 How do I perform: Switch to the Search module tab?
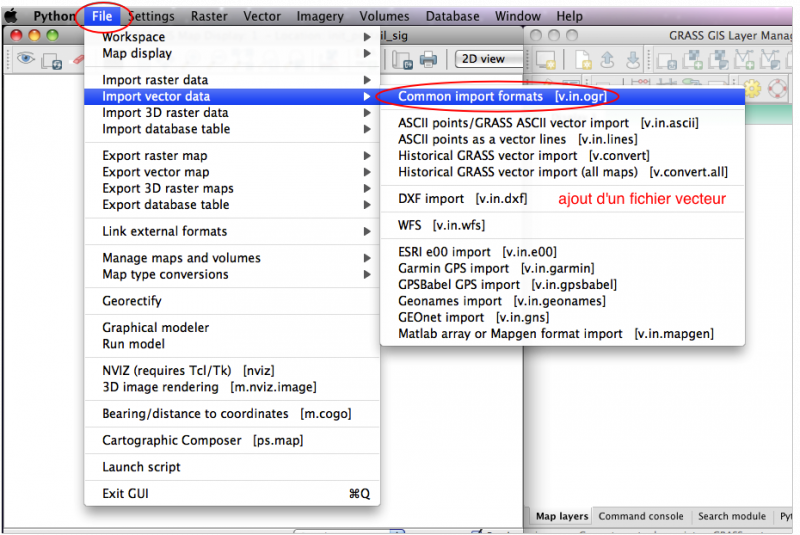coord(732,516)
